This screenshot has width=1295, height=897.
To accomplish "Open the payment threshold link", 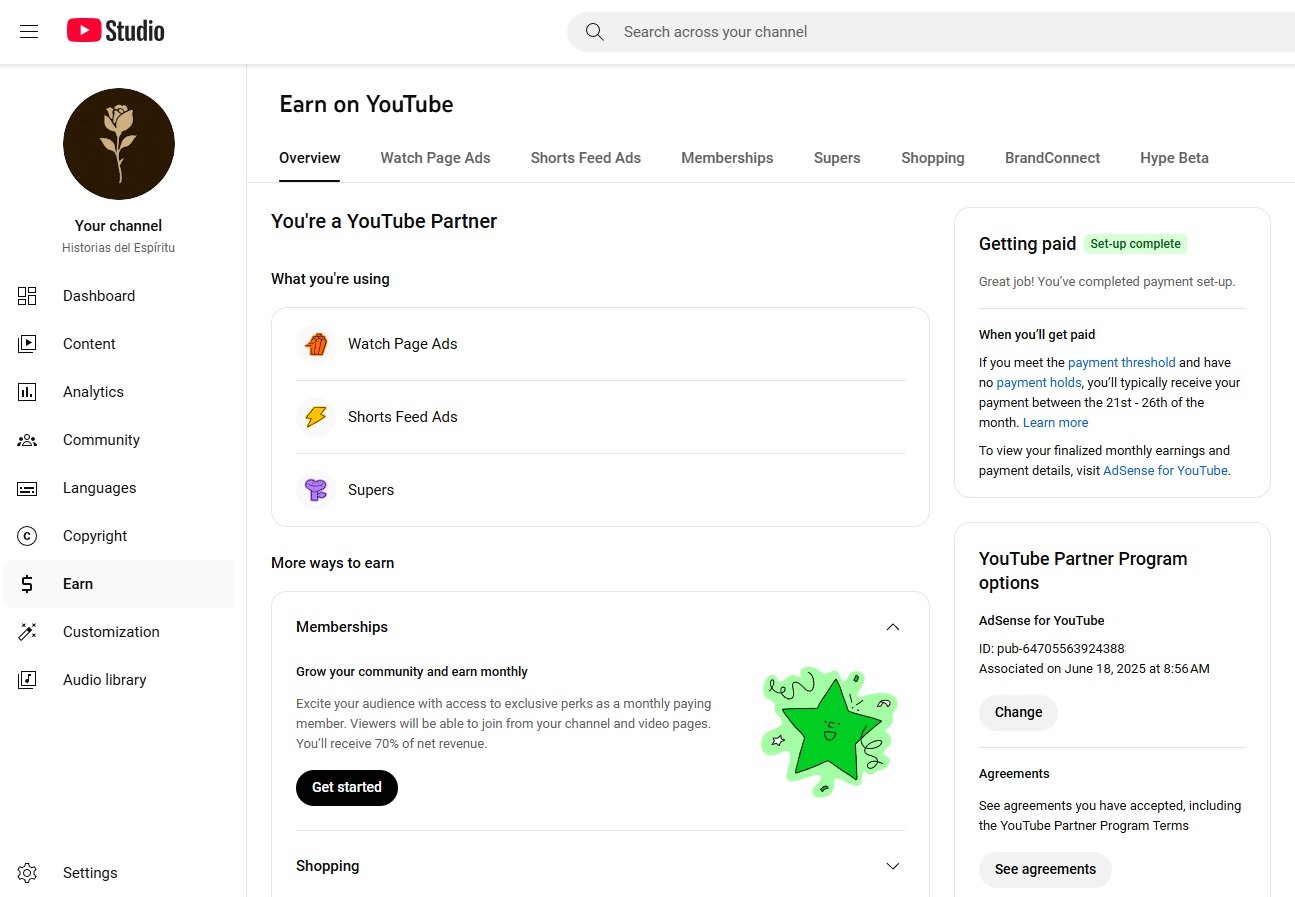I will 1121,363.
